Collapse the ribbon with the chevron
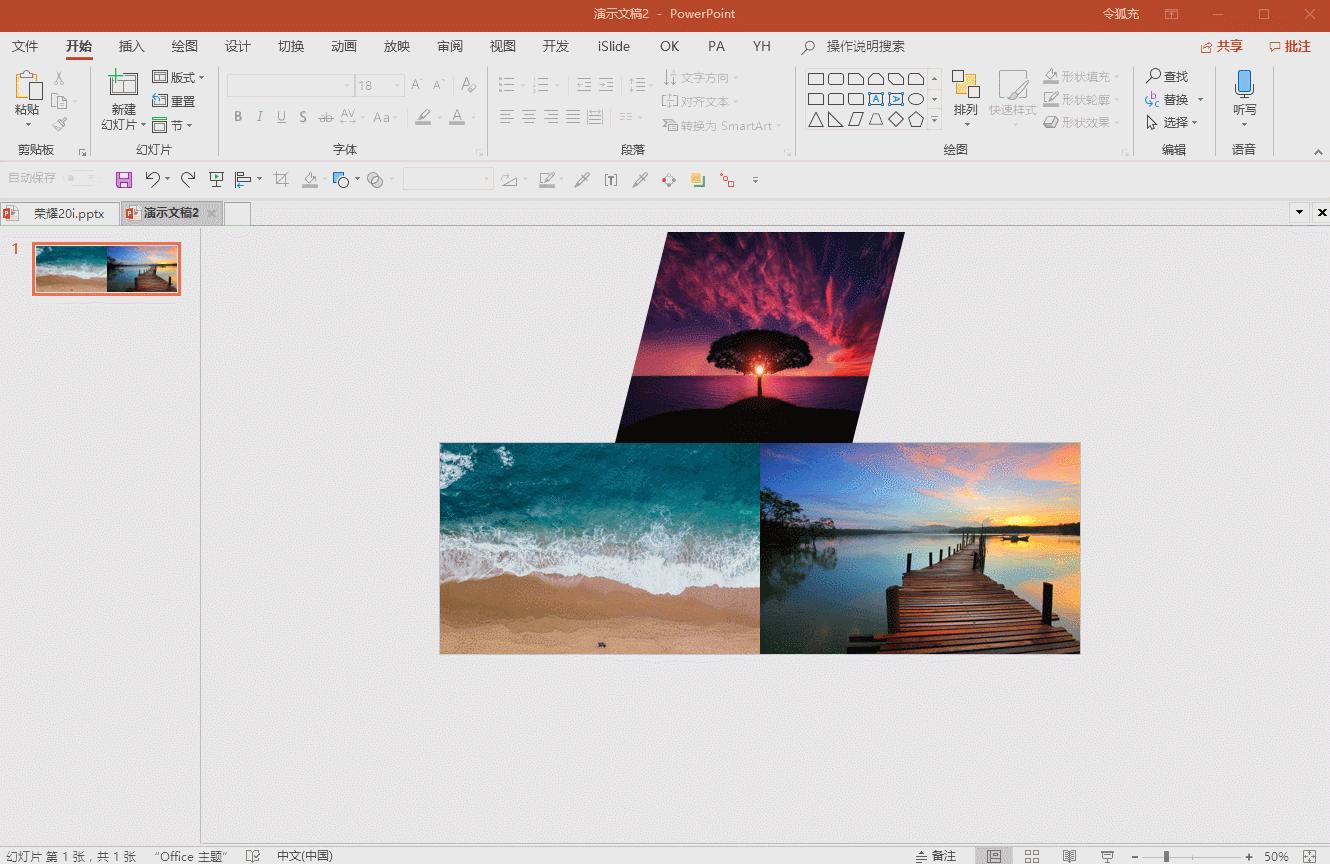 pyautogui.click(x=1318, y=152)
